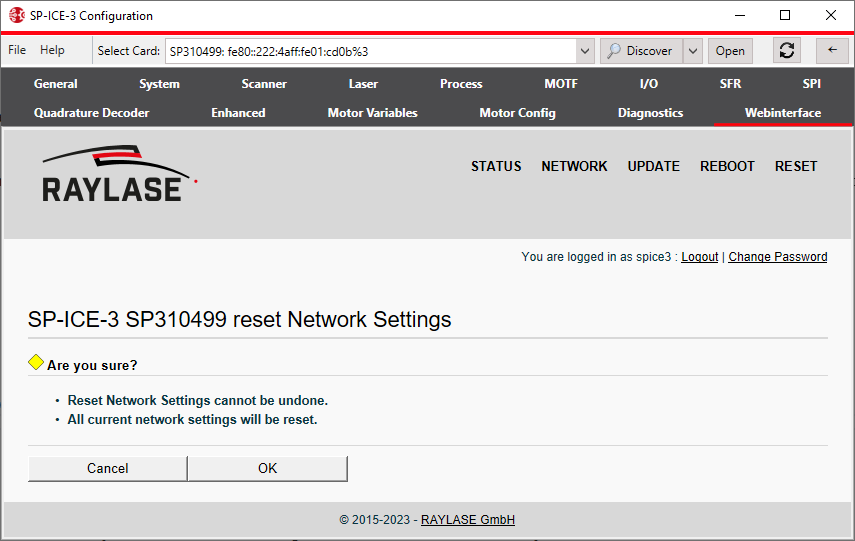Go to the REBOOT page link

[x=727, y=166]
